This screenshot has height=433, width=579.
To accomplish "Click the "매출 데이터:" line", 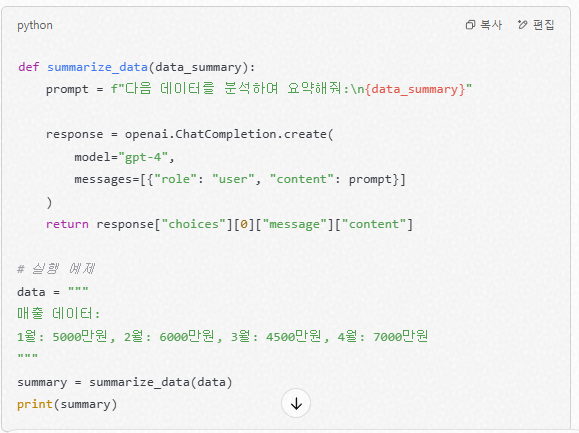I will click(x=58, y=314).
